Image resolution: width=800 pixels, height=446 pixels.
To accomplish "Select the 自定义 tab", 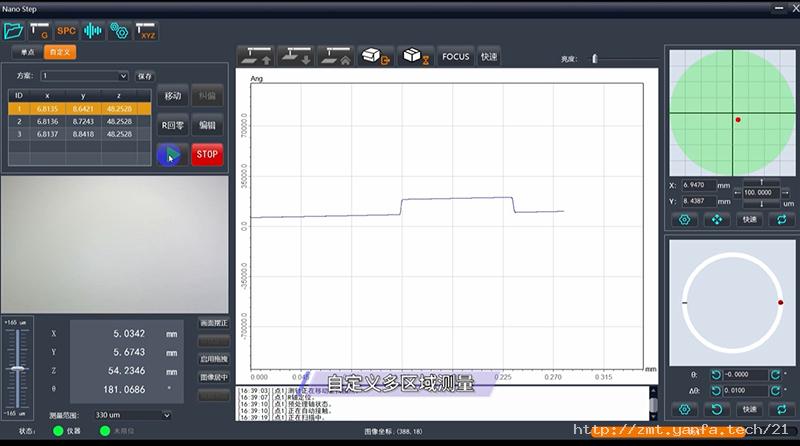I will 60,52.
